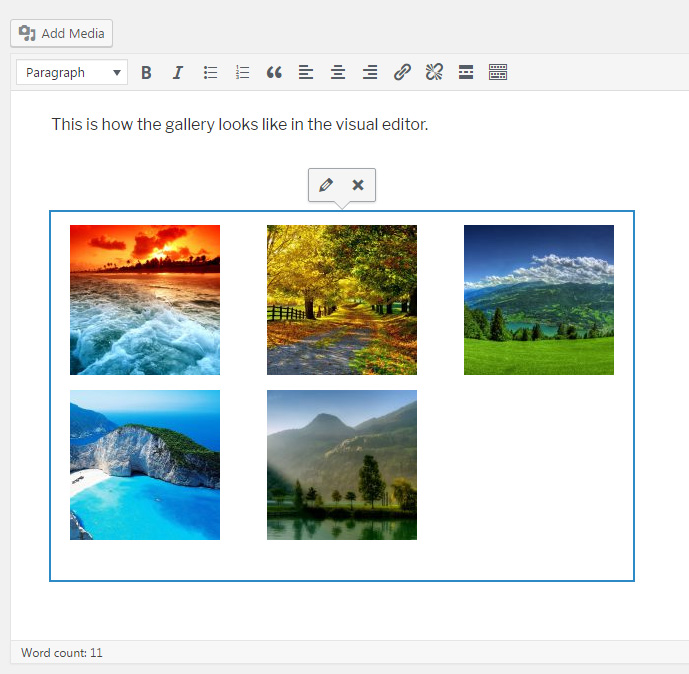This screenshot has width=689, height=674.
Task: Select the sunset ocean waves thumbnail
Action: click(145, 300)
